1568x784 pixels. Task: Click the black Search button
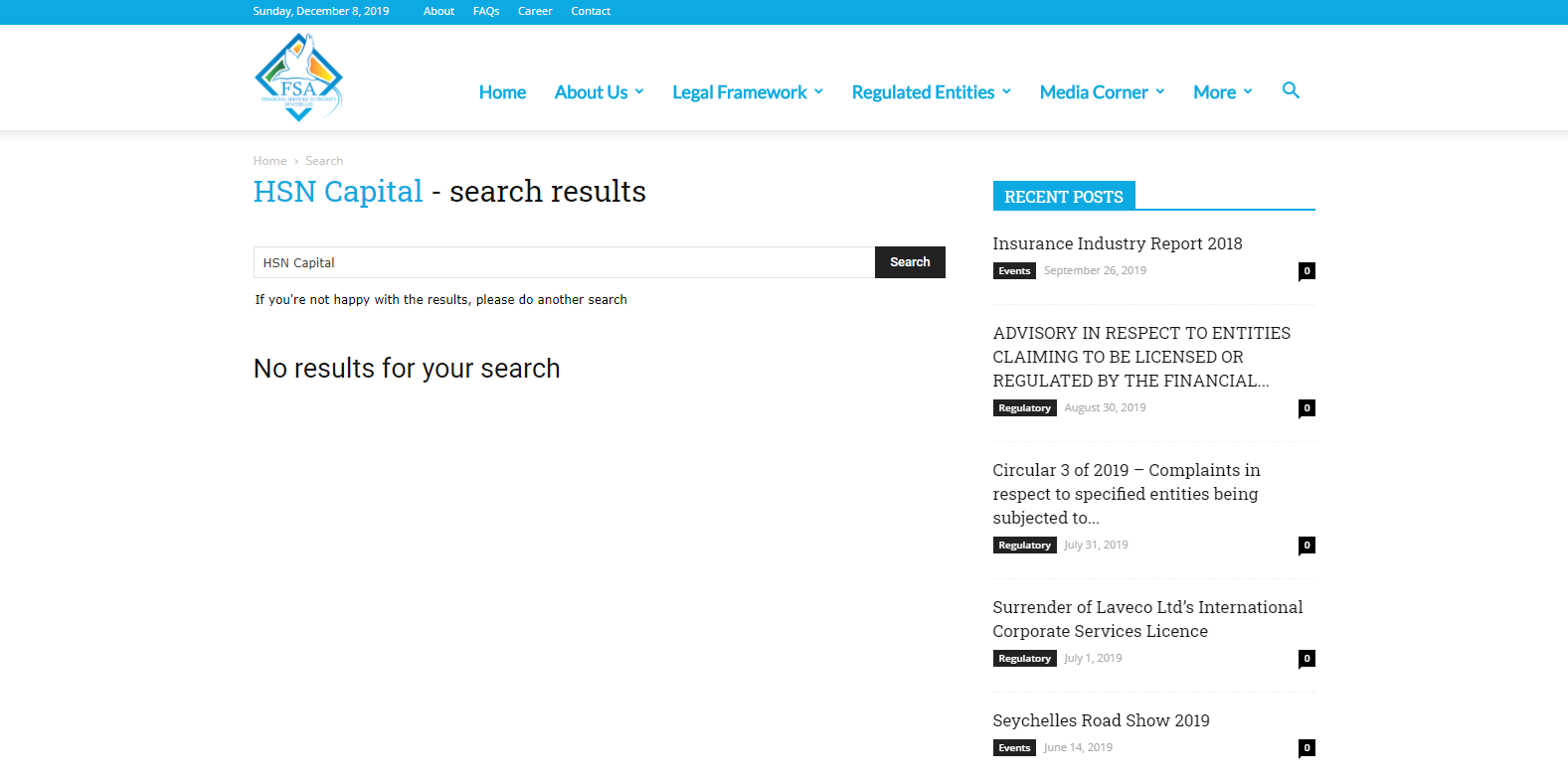[910, 262]
